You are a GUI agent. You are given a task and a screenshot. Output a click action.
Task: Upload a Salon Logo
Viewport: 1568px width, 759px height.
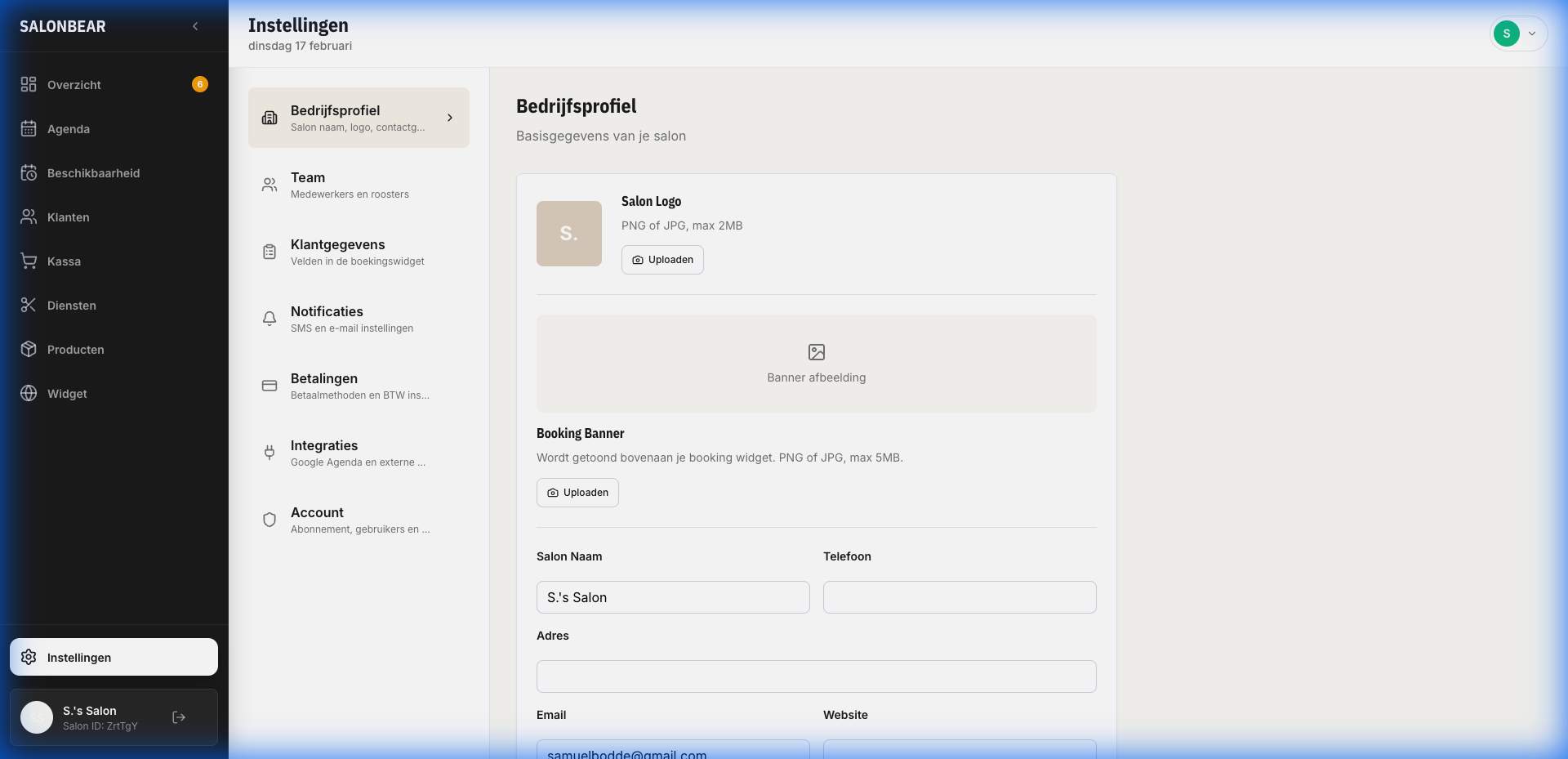(x=662, y=260)
